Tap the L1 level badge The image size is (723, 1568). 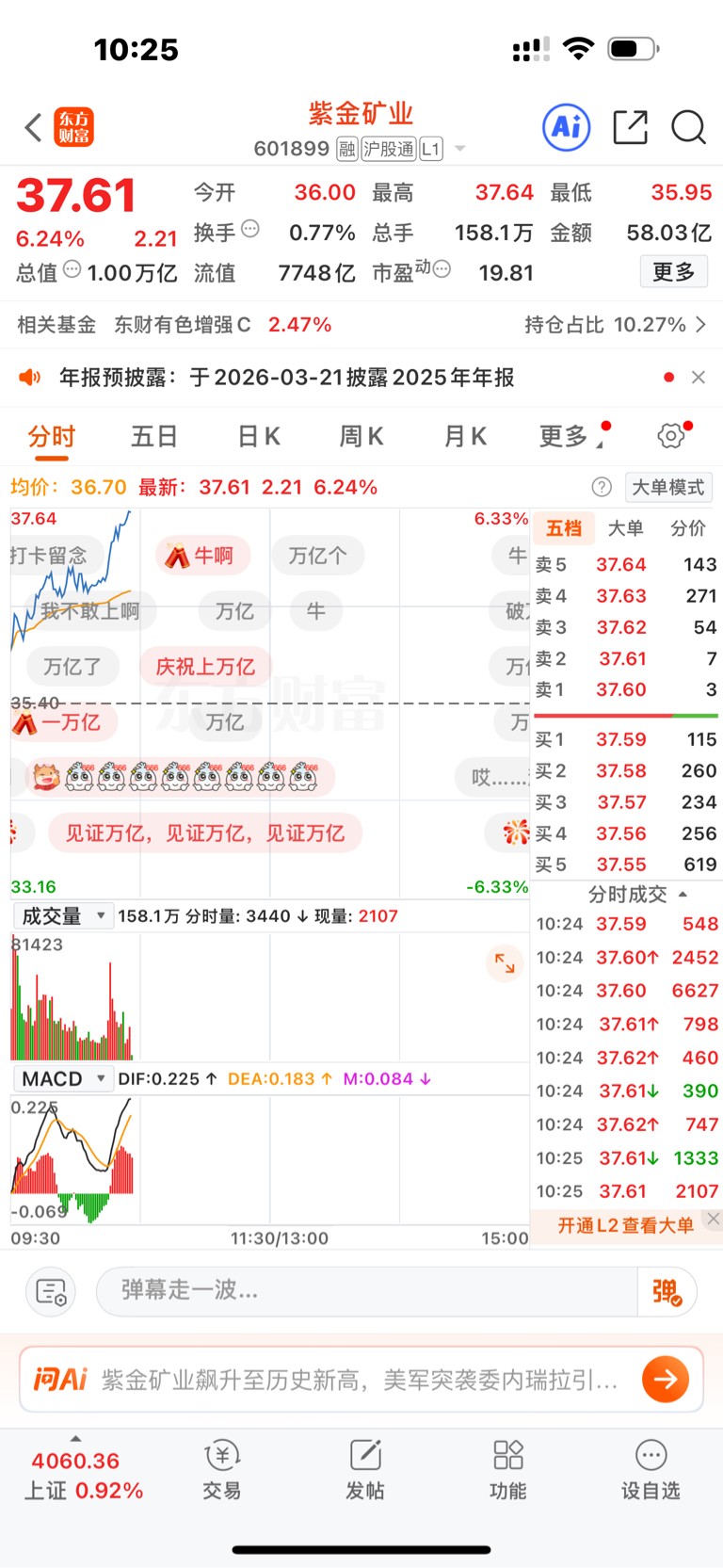coord(431,149)
